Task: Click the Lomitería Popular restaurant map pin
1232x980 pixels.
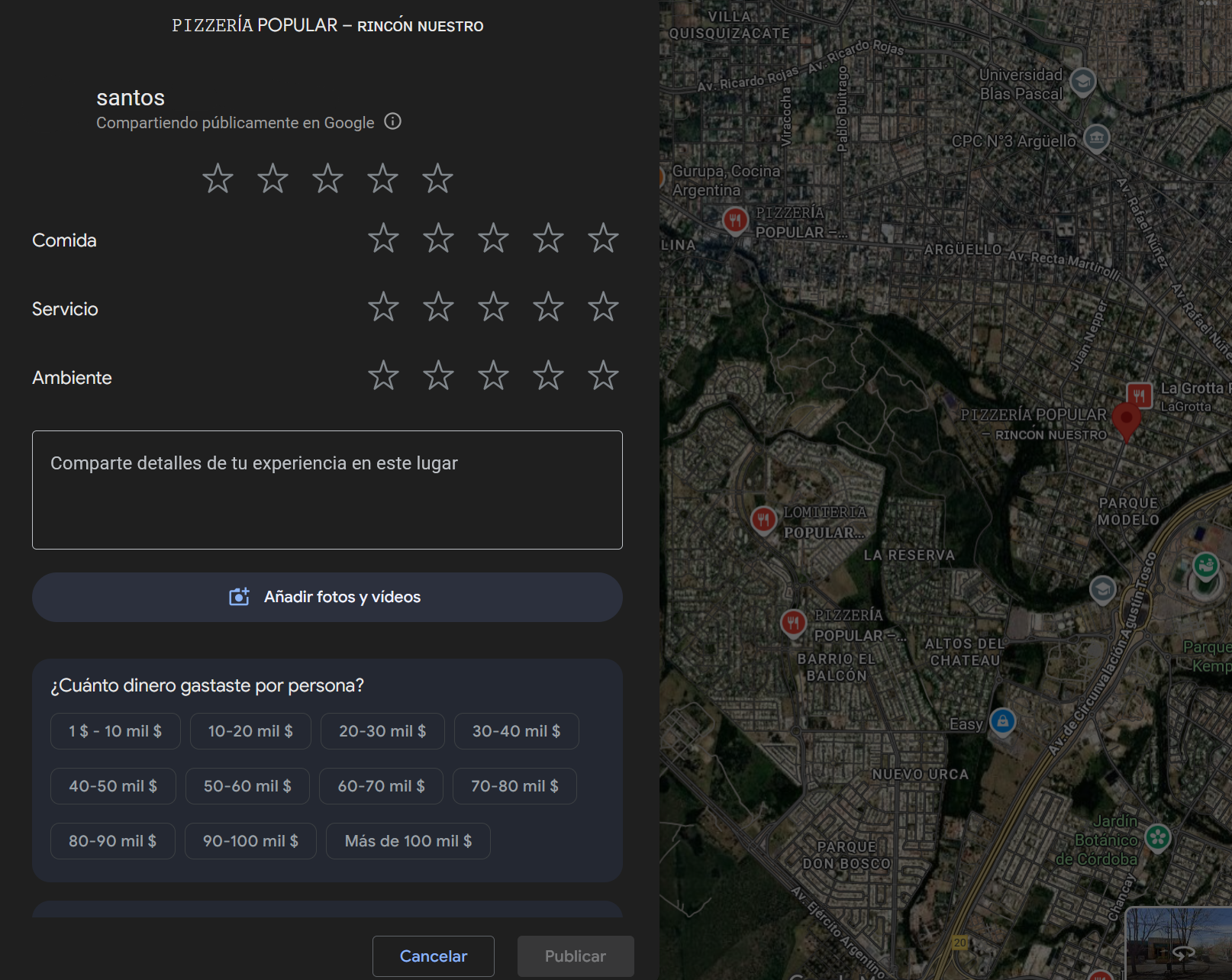Action: pyautogui.click(x=763, y=520)
